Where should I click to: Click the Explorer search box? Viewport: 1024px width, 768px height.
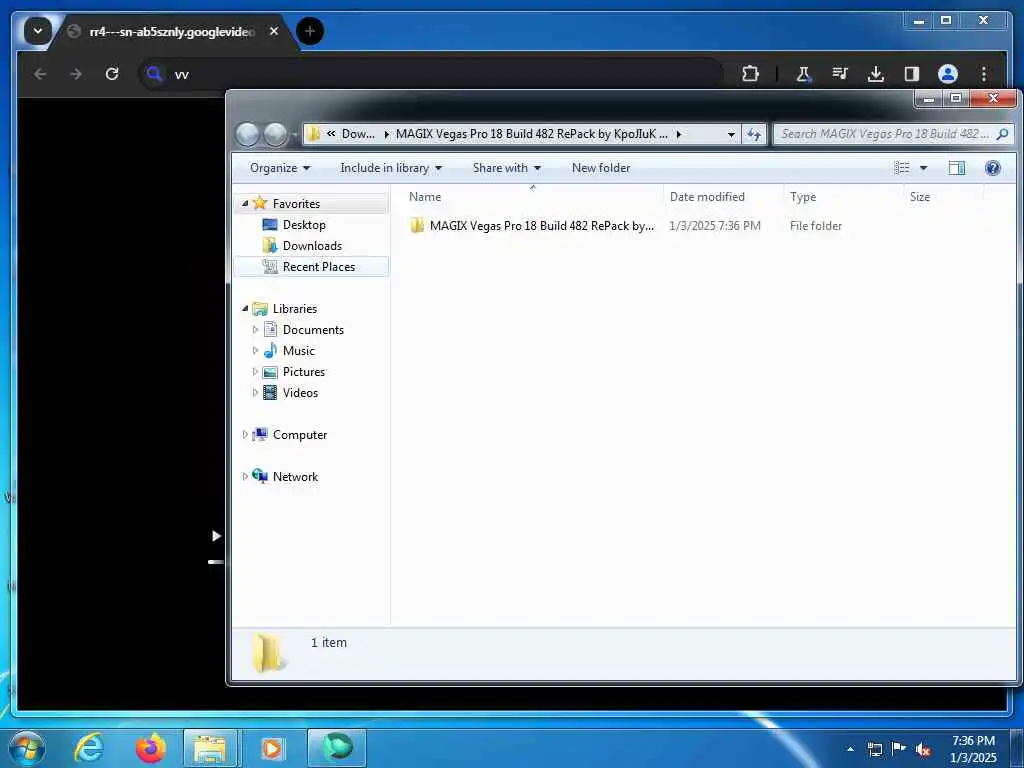point(893,134)
